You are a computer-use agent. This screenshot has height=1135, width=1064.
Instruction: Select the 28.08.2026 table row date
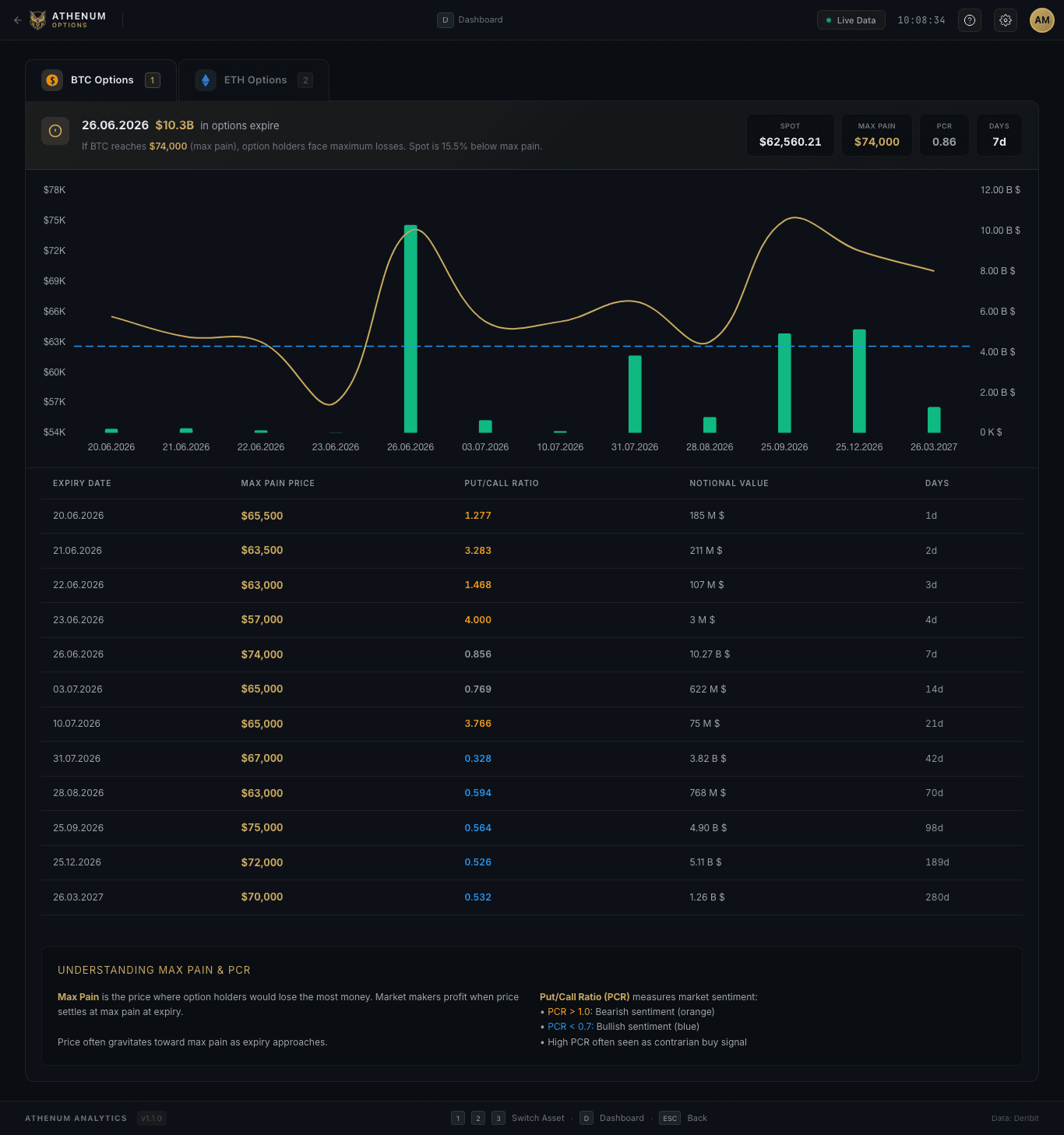tap(79, 793)
